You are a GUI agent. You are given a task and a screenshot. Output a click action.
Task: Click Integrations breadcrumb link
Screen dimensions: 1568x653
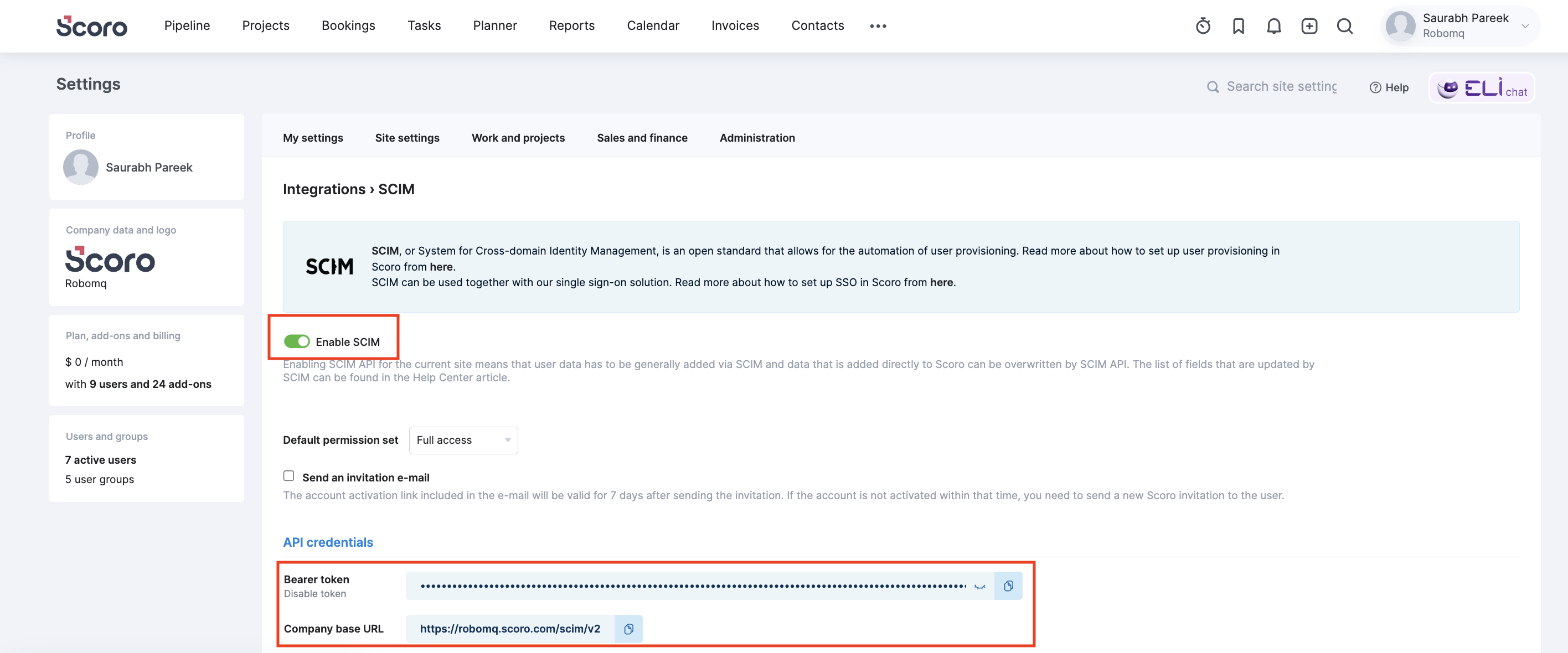[324, 189]
